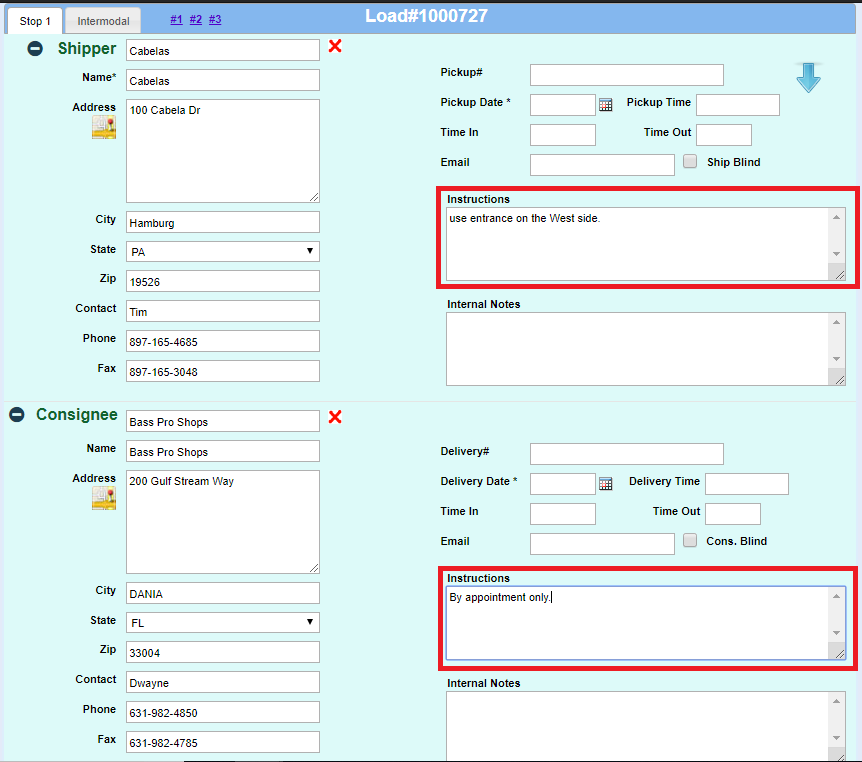862x762 pixels.
Task: Open the shipper State dropdown showing PA
Action: tap(223, 252)
